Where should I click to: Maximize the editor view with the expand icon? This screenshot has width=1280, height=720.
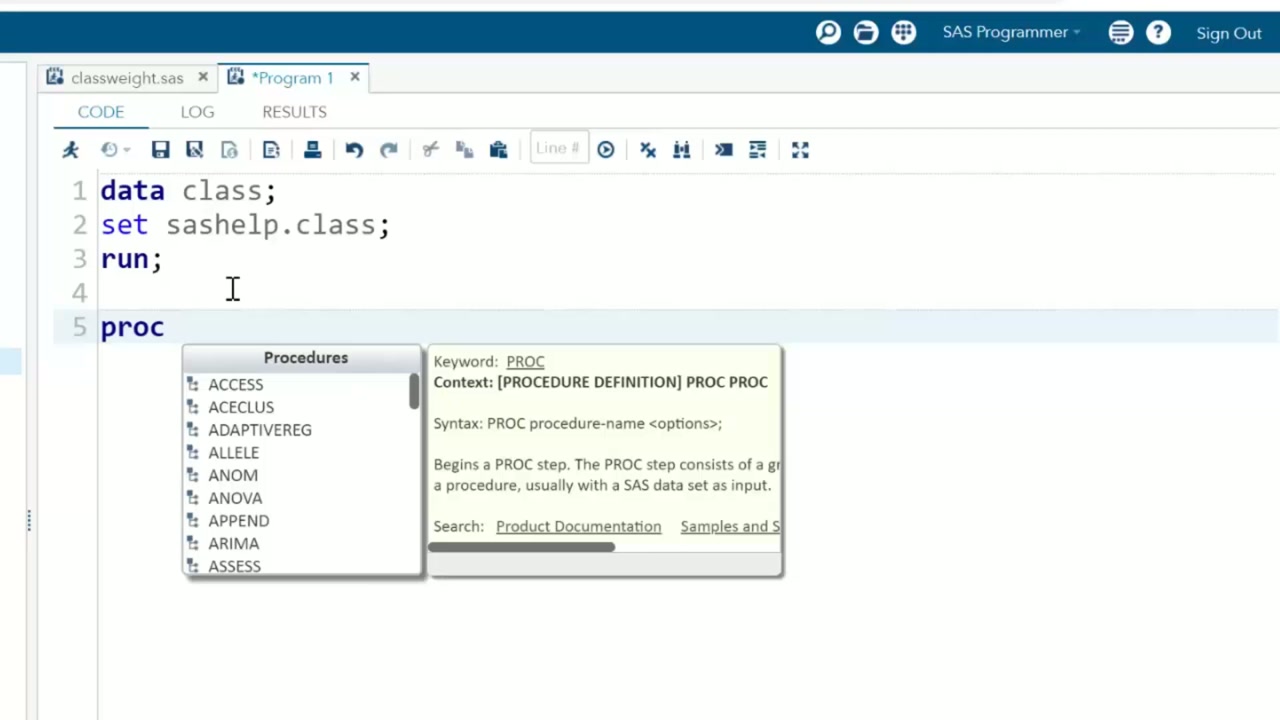800,150
